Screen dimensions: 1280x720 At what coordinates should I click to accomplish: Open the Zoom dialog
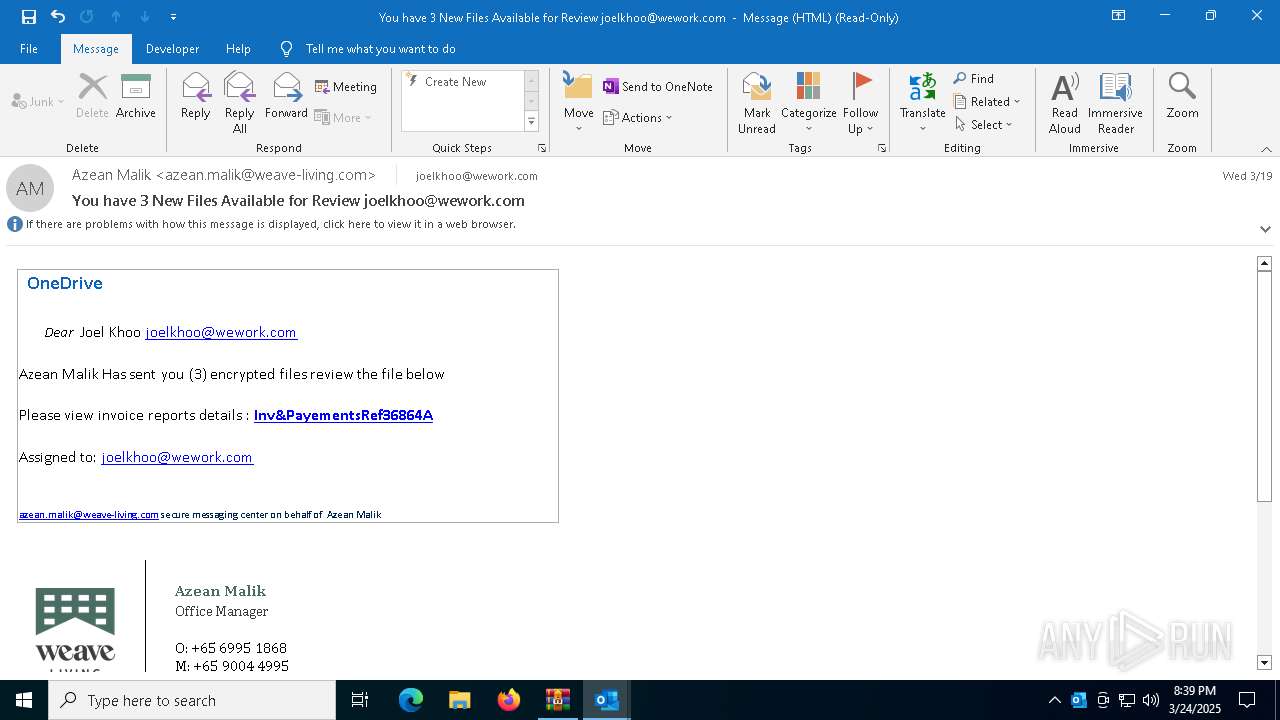point(1182,97)
